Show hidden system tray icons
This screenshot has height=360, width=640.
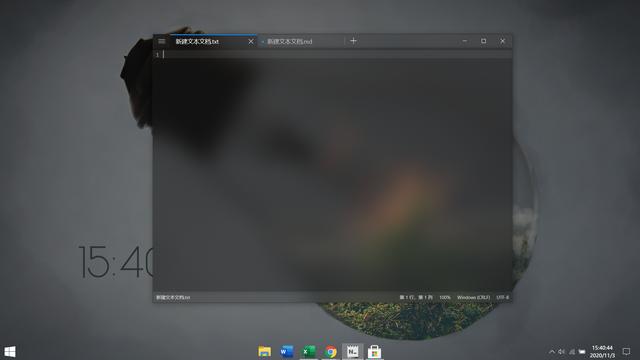pos(552,351)
